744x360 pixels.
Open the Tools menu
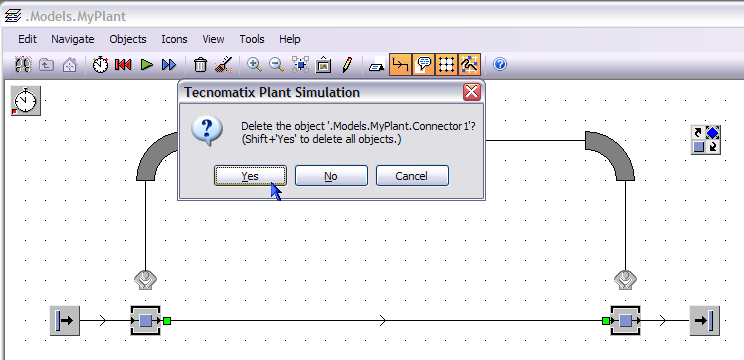click(251, 39)
